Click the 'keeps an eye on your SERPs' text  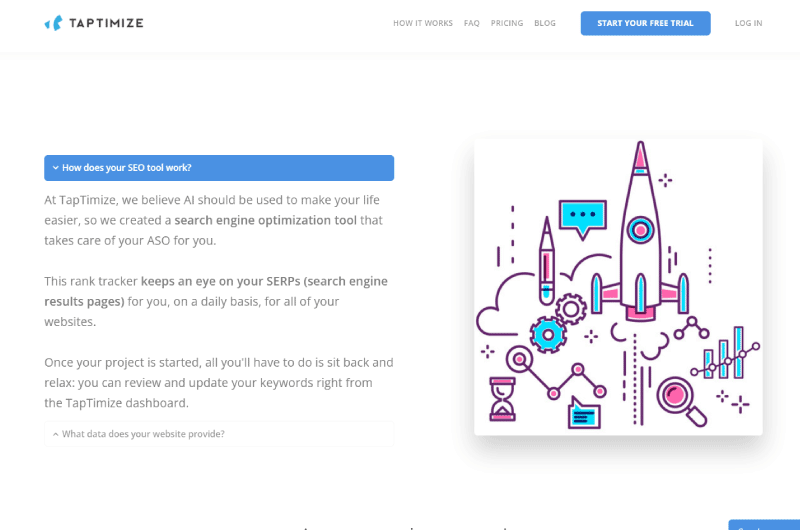(220, 282)
